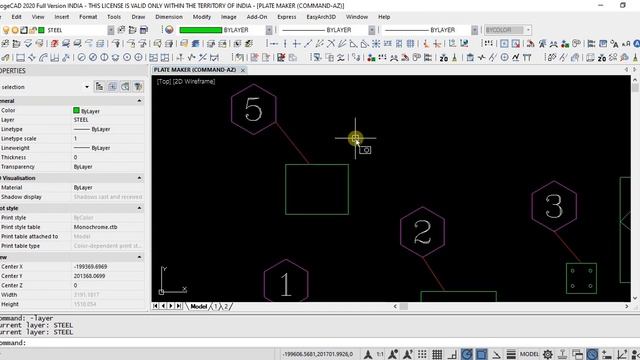Go to next layout tab button
The width and height of the screenshot is (640, 360).
[x=171, y=306]
